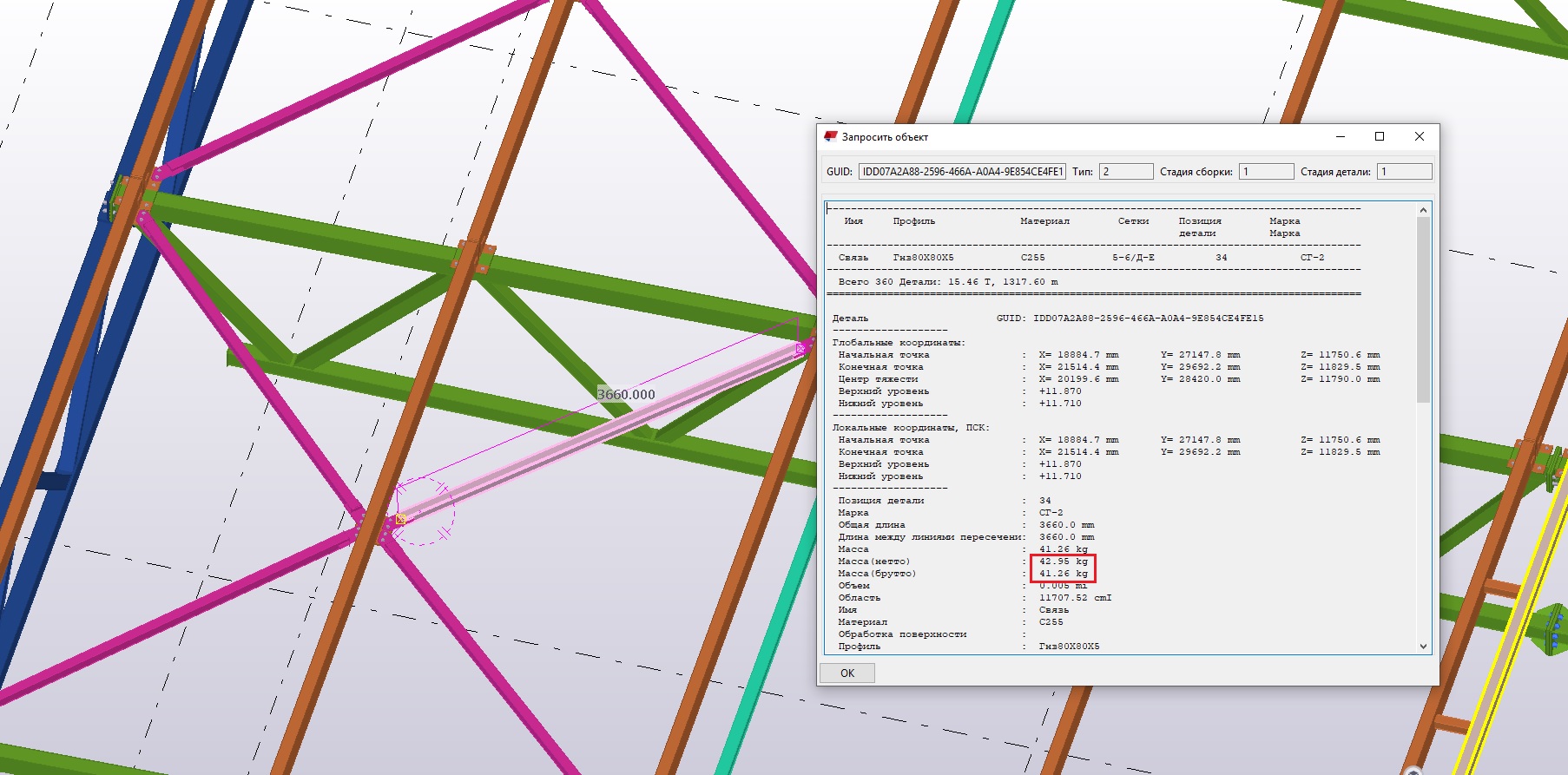Click the blue-bolted green connection plate at right
This screenshot has width=1568, height=775.
(x=1552, y=627)
